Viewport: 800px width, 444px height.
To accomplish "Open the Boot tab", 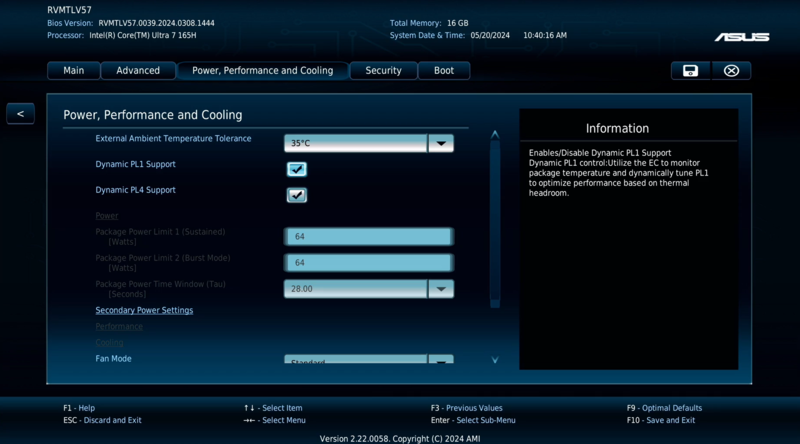I will tap(443, 70).
